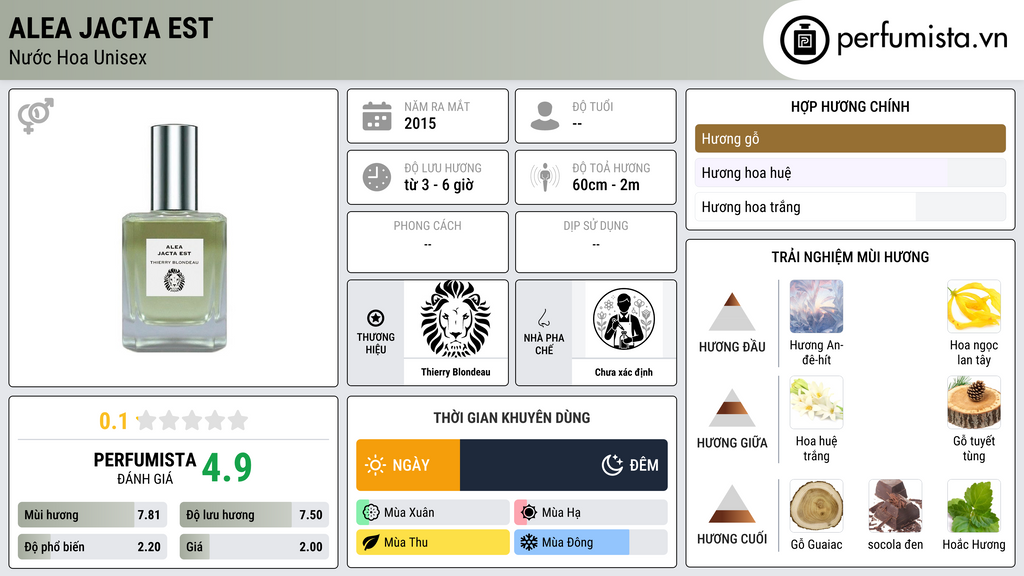
Task: Select the Hoa ngọc lan tây note image
Action: point(974,306)
